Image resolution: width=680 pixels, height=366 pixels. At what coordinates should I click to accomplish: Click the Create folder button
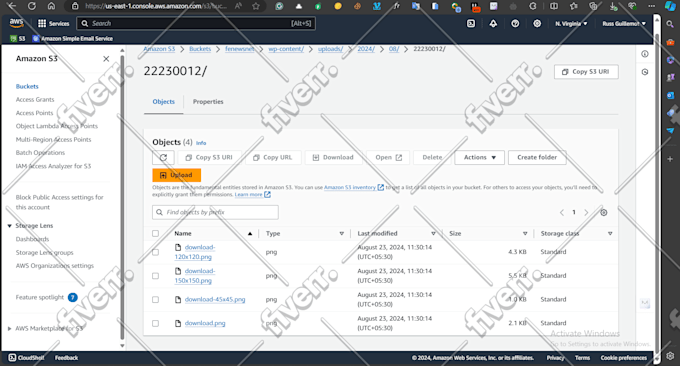tap(537, 157)
